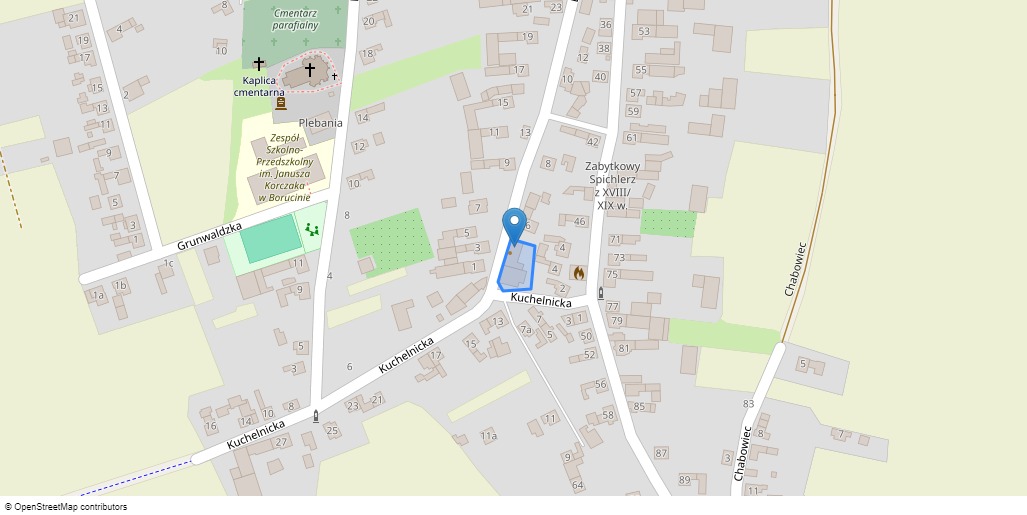This screenshot has width=1027, height=515.
Task: Click the playground icon near Grunwaldzka
Action: (x=312, y=229)
